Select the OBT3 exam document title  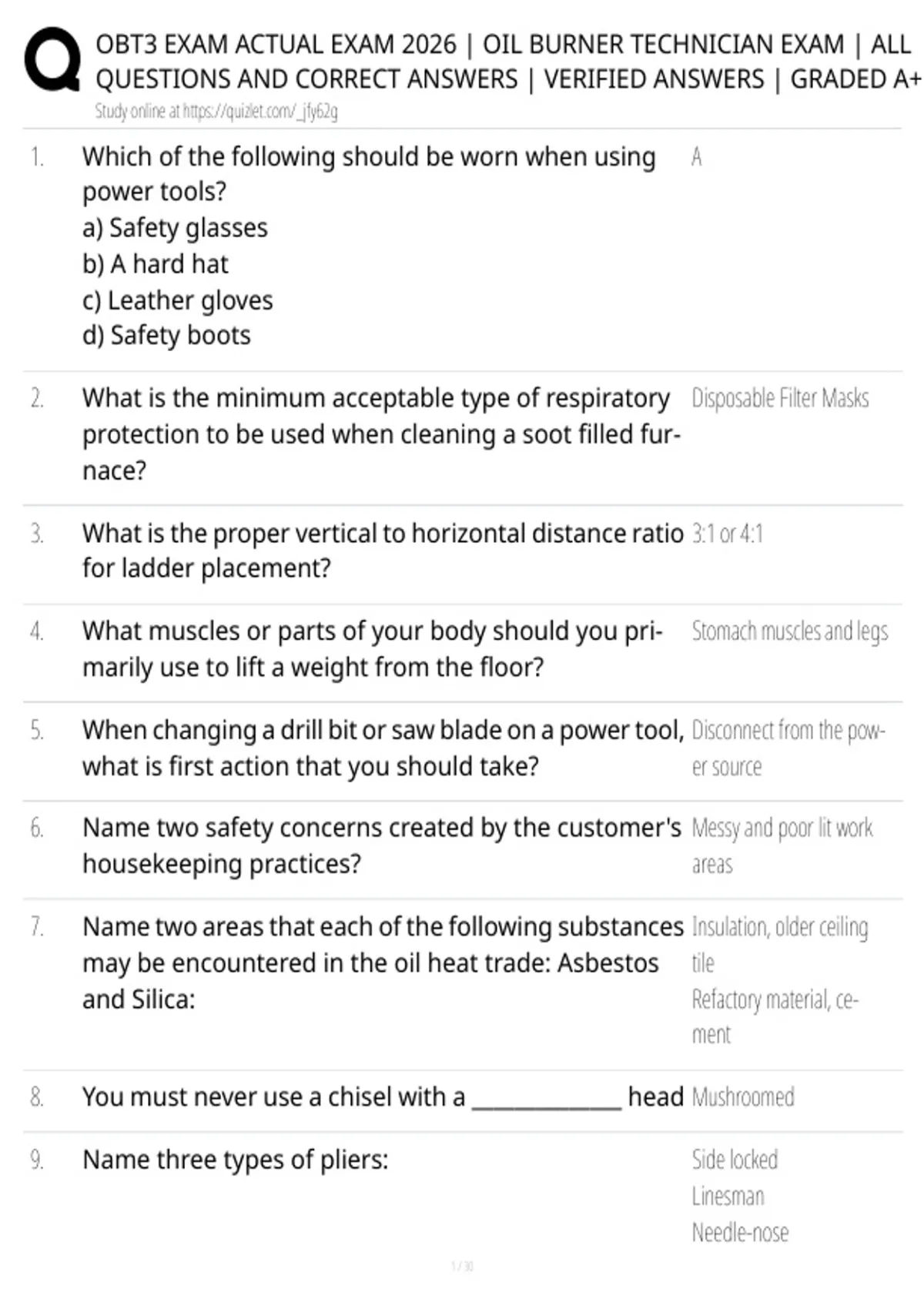[x=508, y=62]
